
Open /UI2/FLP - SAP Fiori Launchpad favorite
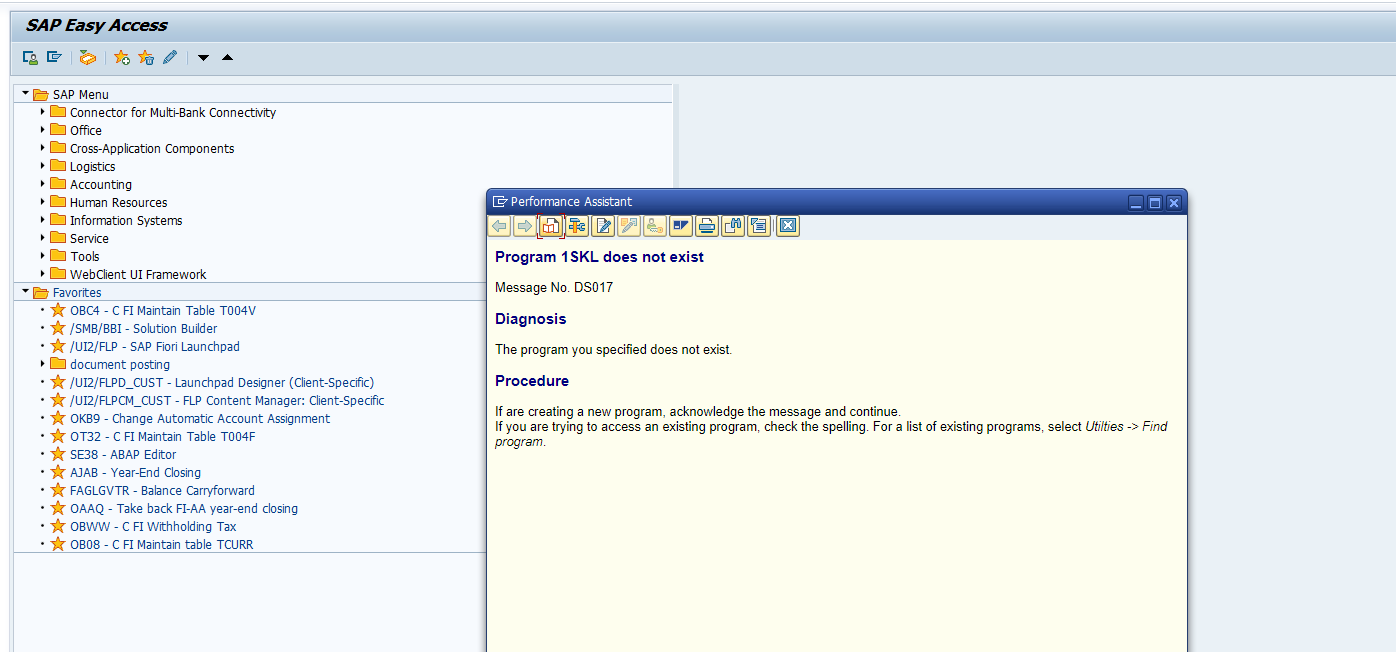pos(155,347)
